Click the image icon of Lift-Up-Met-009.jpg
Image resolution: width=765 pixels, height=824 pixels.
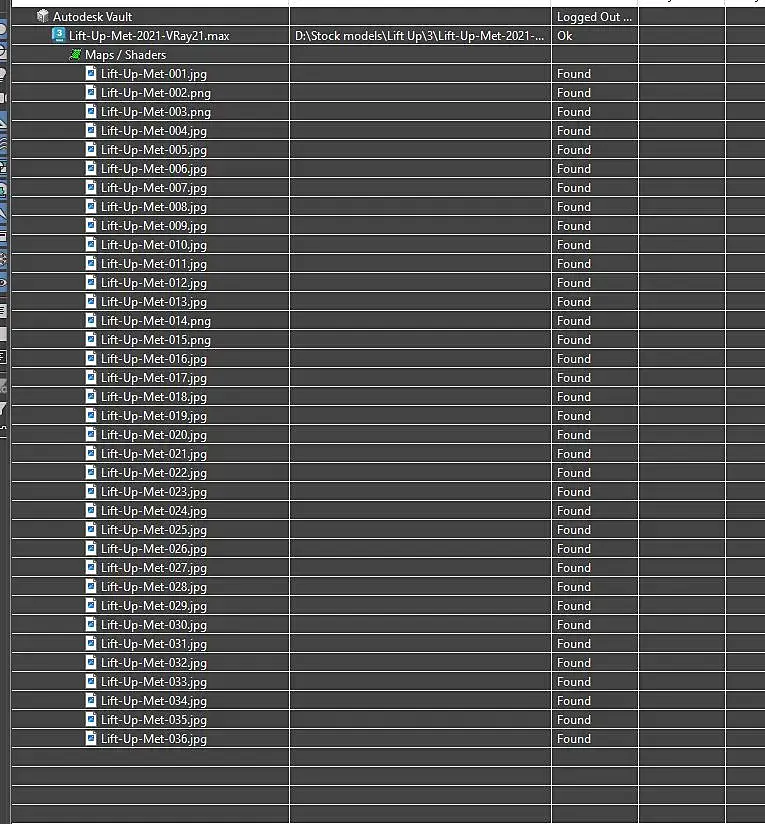[x=91, y=225]
